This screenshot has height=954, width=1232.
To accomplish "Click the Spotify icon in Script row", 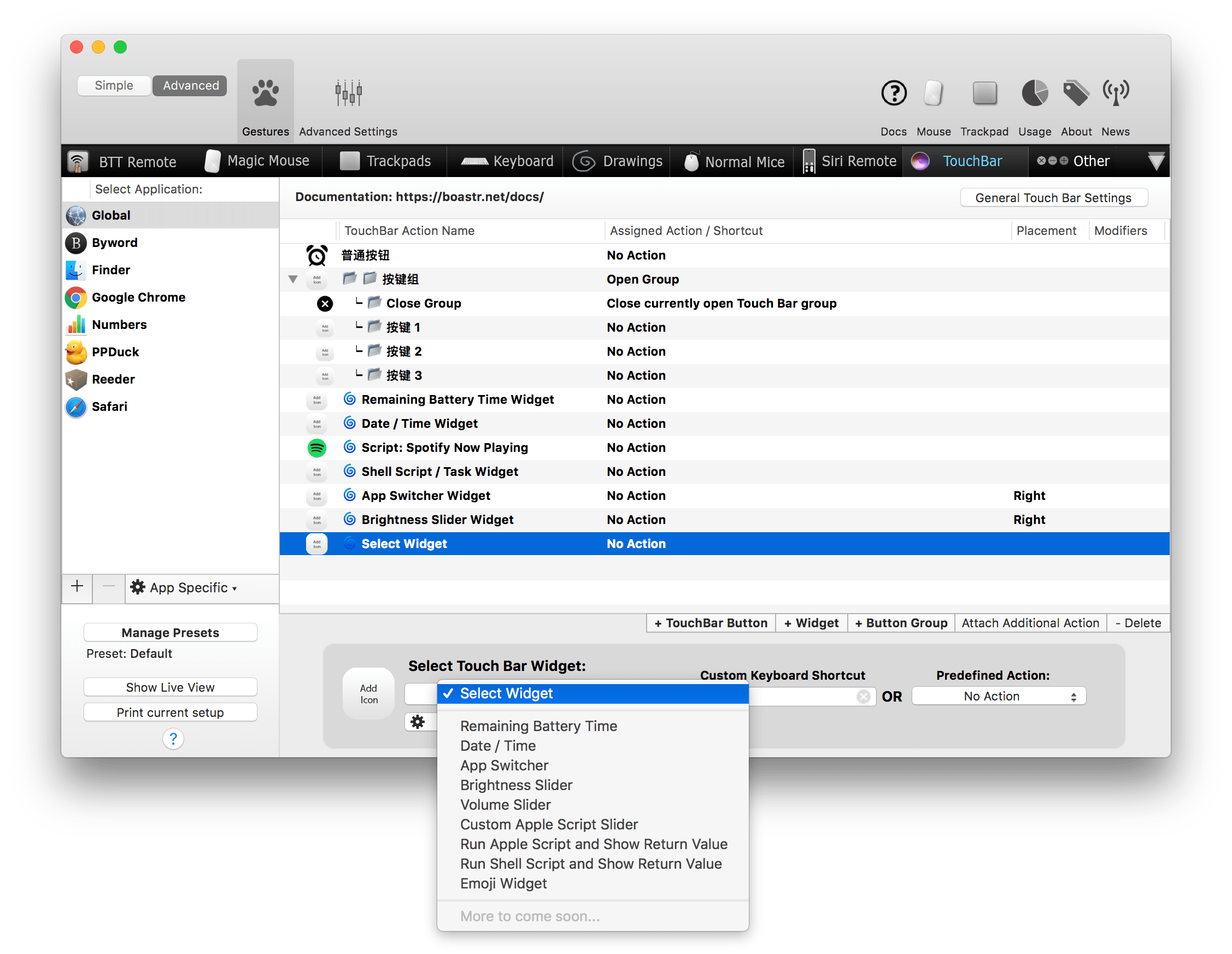I will (317, 447).
